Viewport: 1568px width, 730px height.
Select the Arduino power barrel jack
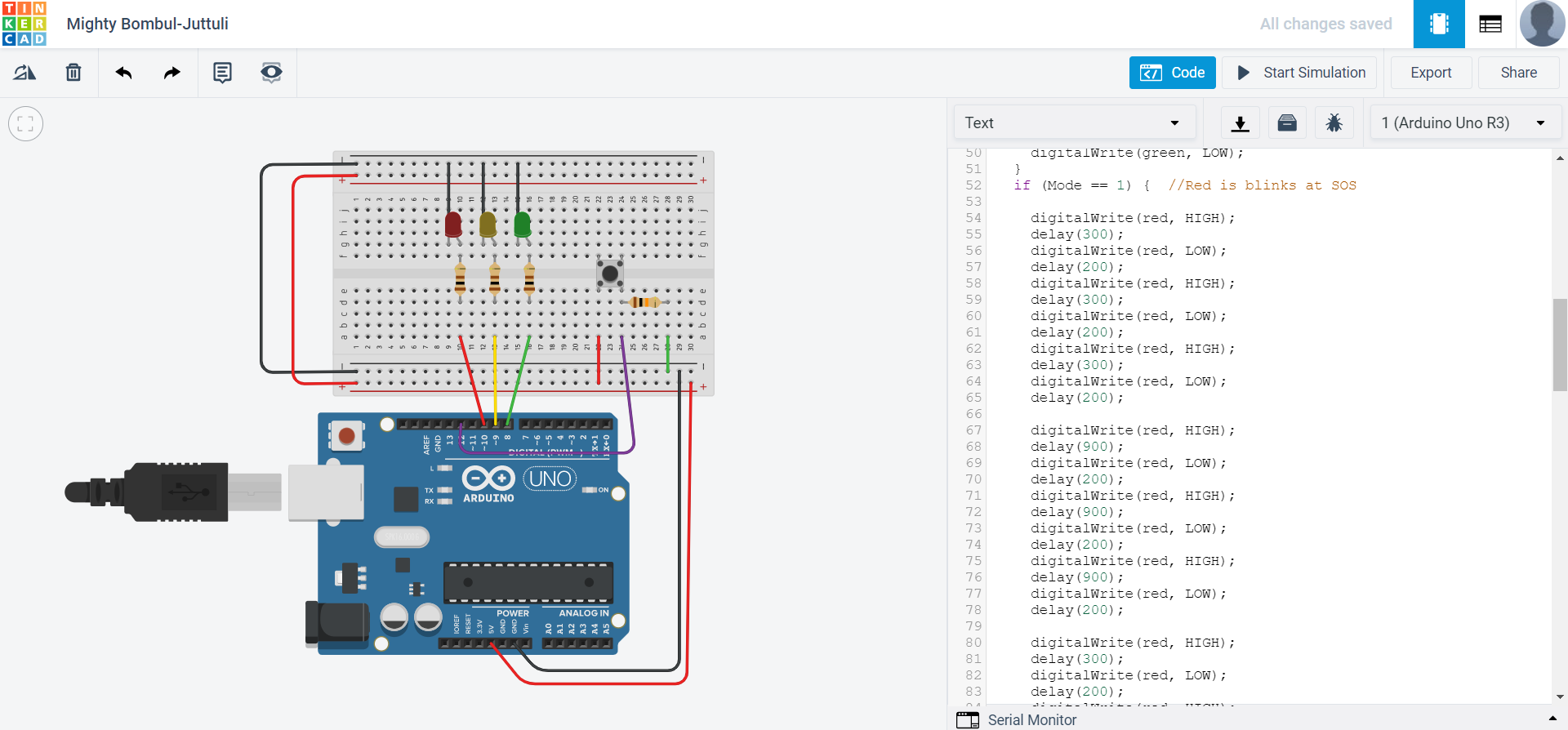(336, 625)
